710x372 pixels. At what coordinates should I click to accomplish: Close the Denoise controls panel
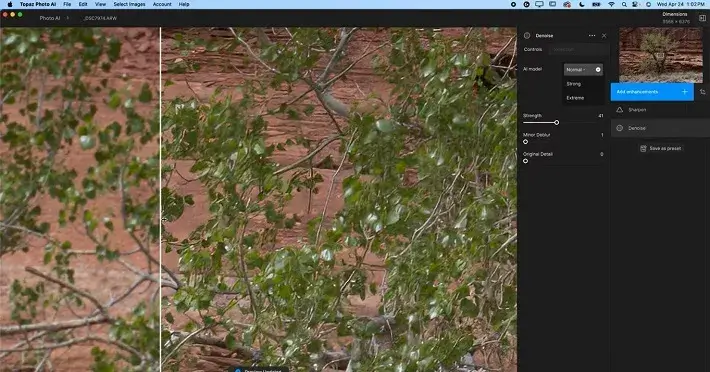(x=604, y=35)
